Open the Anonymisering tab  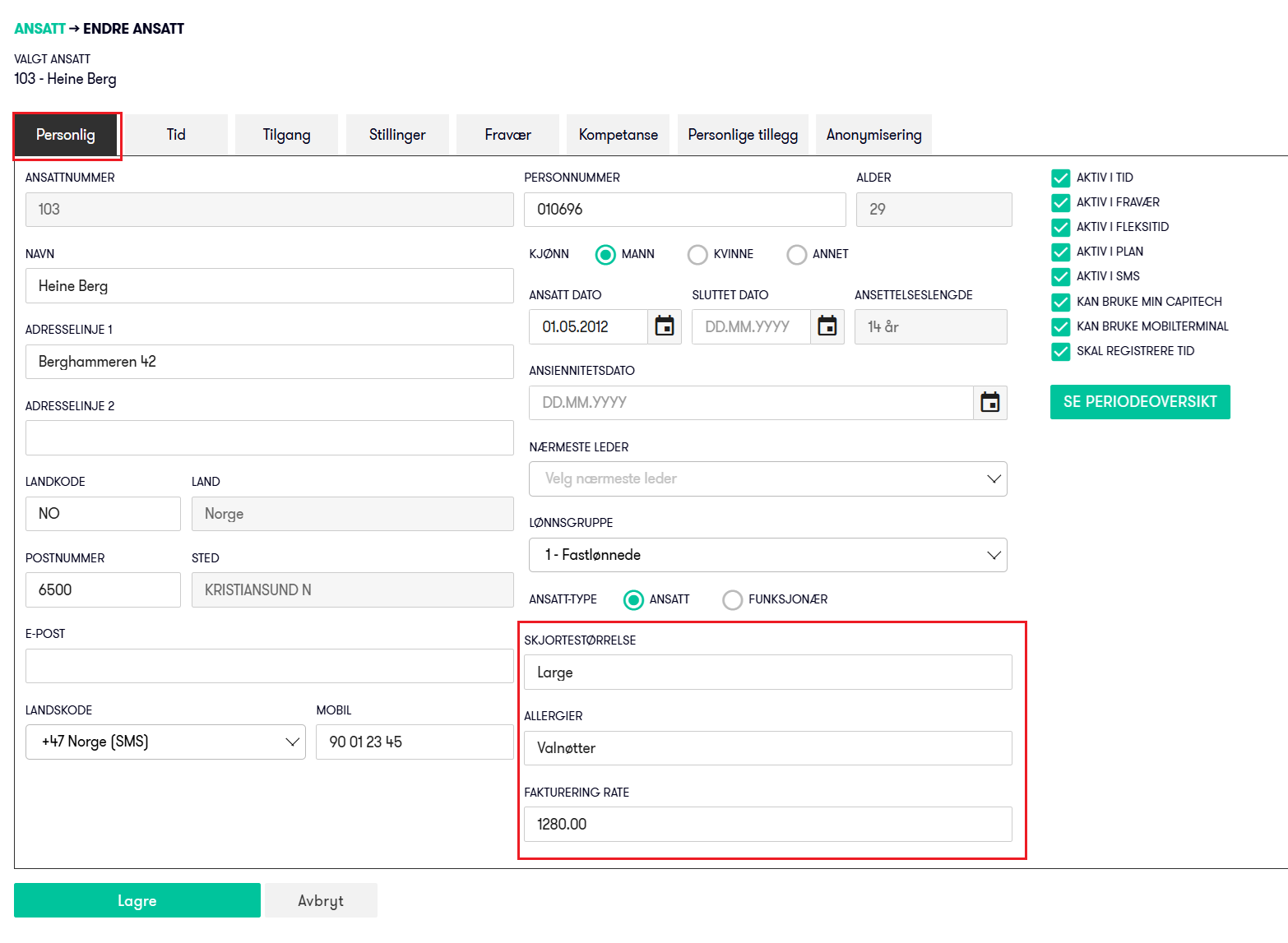pos(873,135)
